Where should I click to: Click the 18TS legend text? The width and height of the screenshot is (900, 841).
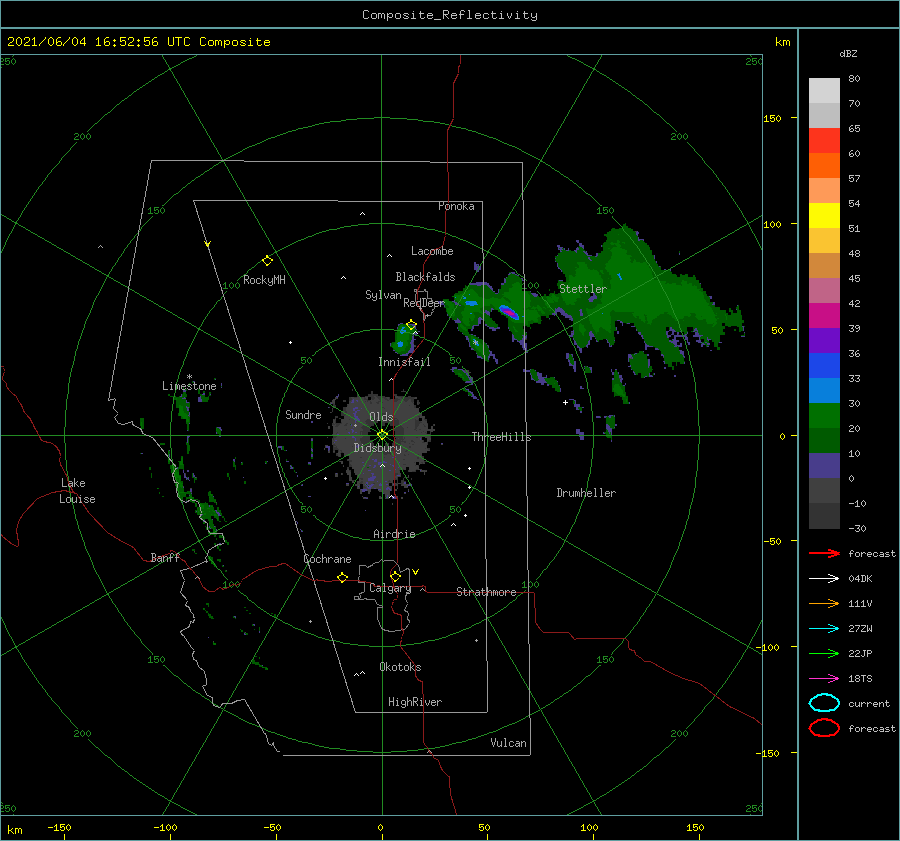[x=860, y=679]
